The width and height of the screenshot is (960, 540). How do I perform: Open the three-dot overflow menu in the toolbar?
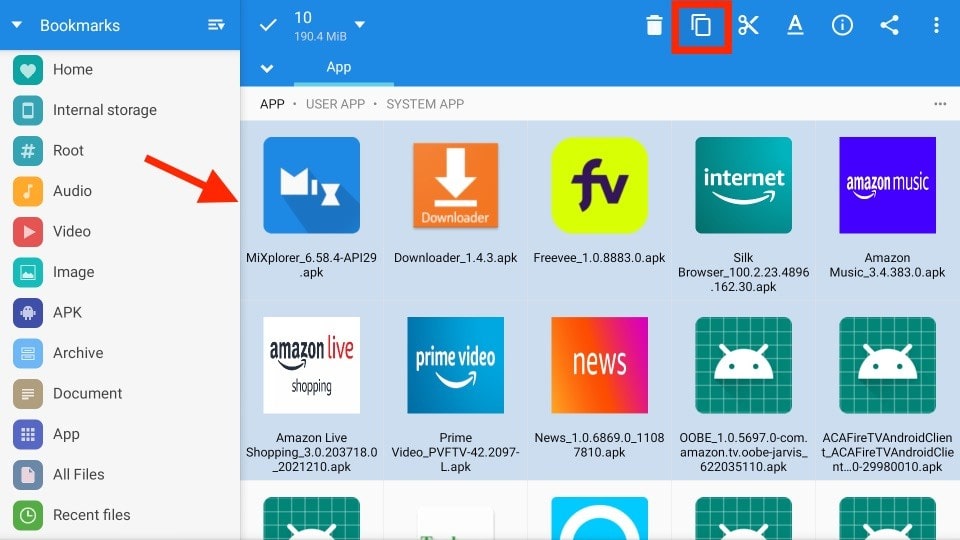pyautogui.click(x=936, y=25)
